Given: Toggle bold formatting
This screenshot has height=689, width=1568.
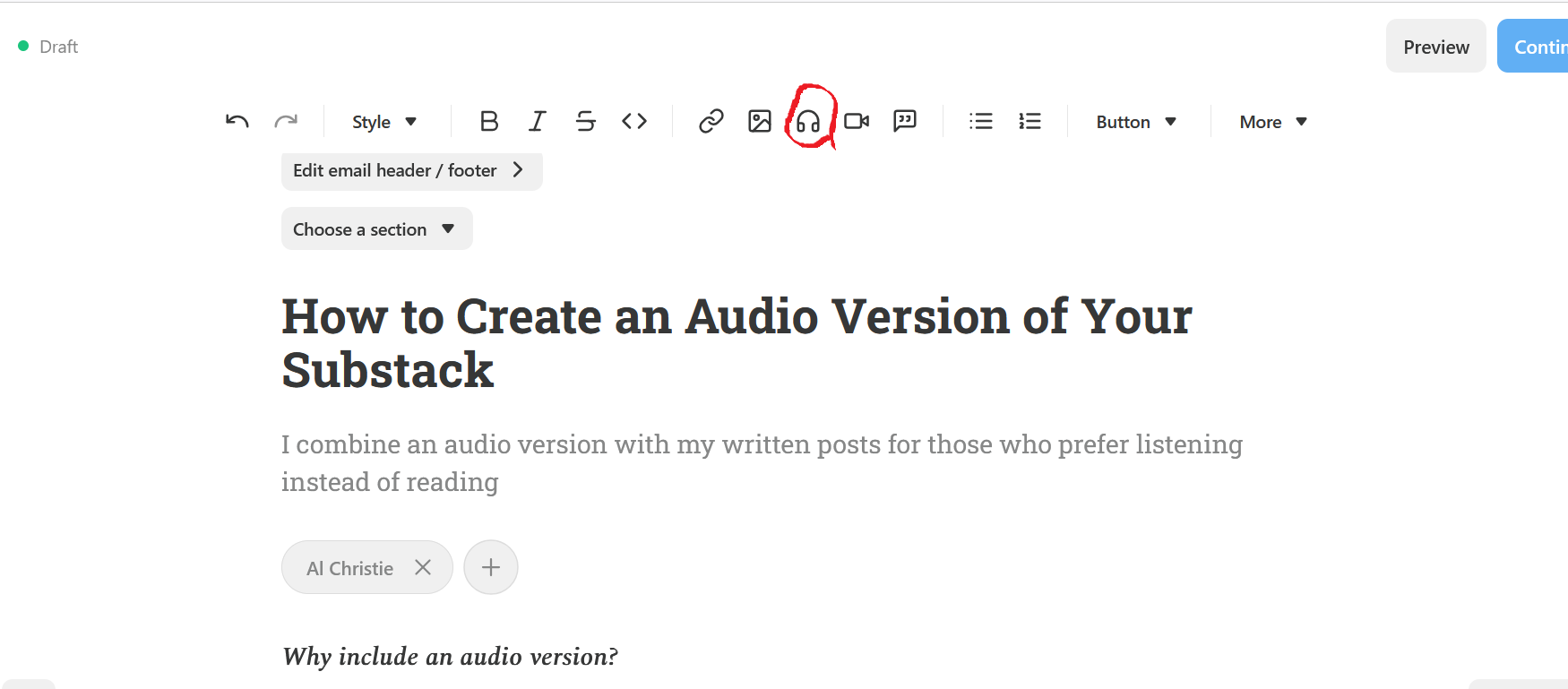Looking at the screenshot, I should 489,121.
